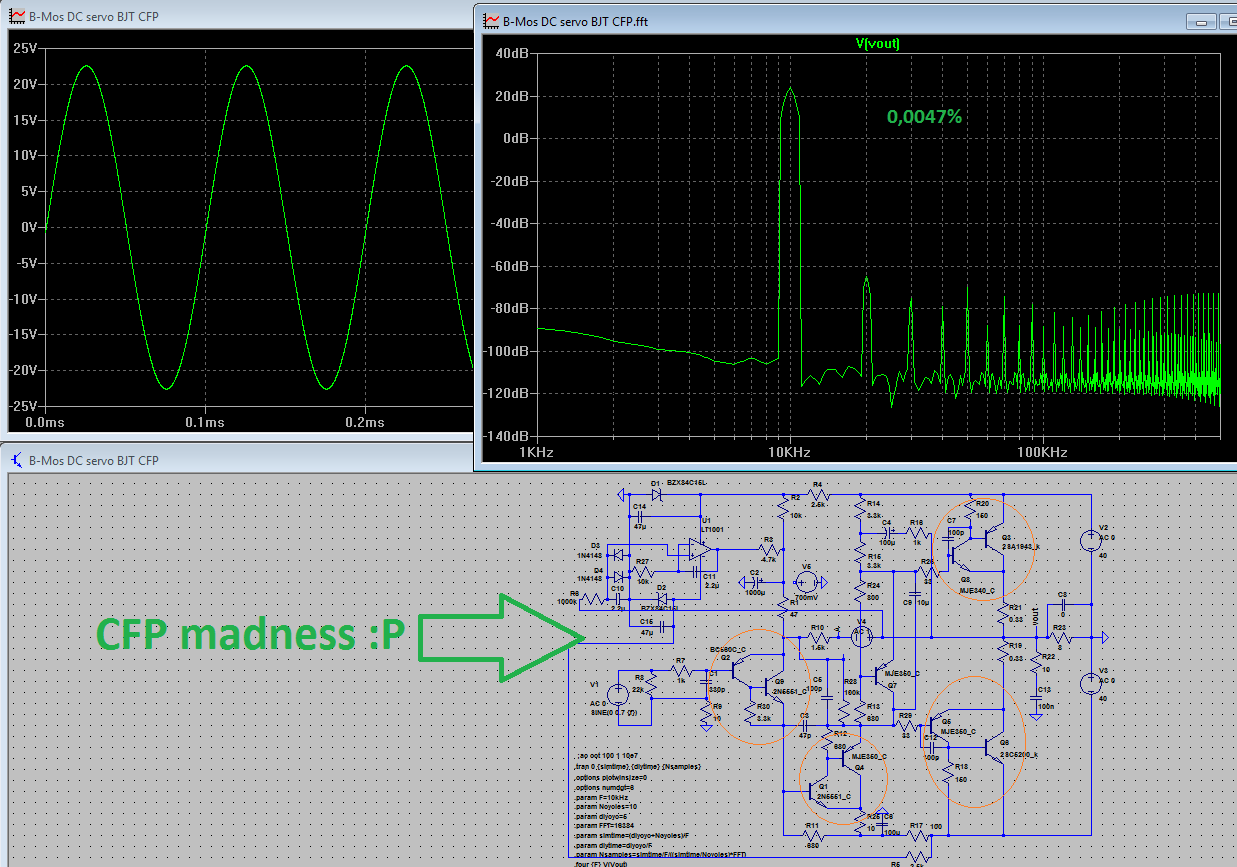Select the V2 supply voltage source
Image resolution: width=1237 pixels, height=867 pixels.
(x=1091, y=540)
